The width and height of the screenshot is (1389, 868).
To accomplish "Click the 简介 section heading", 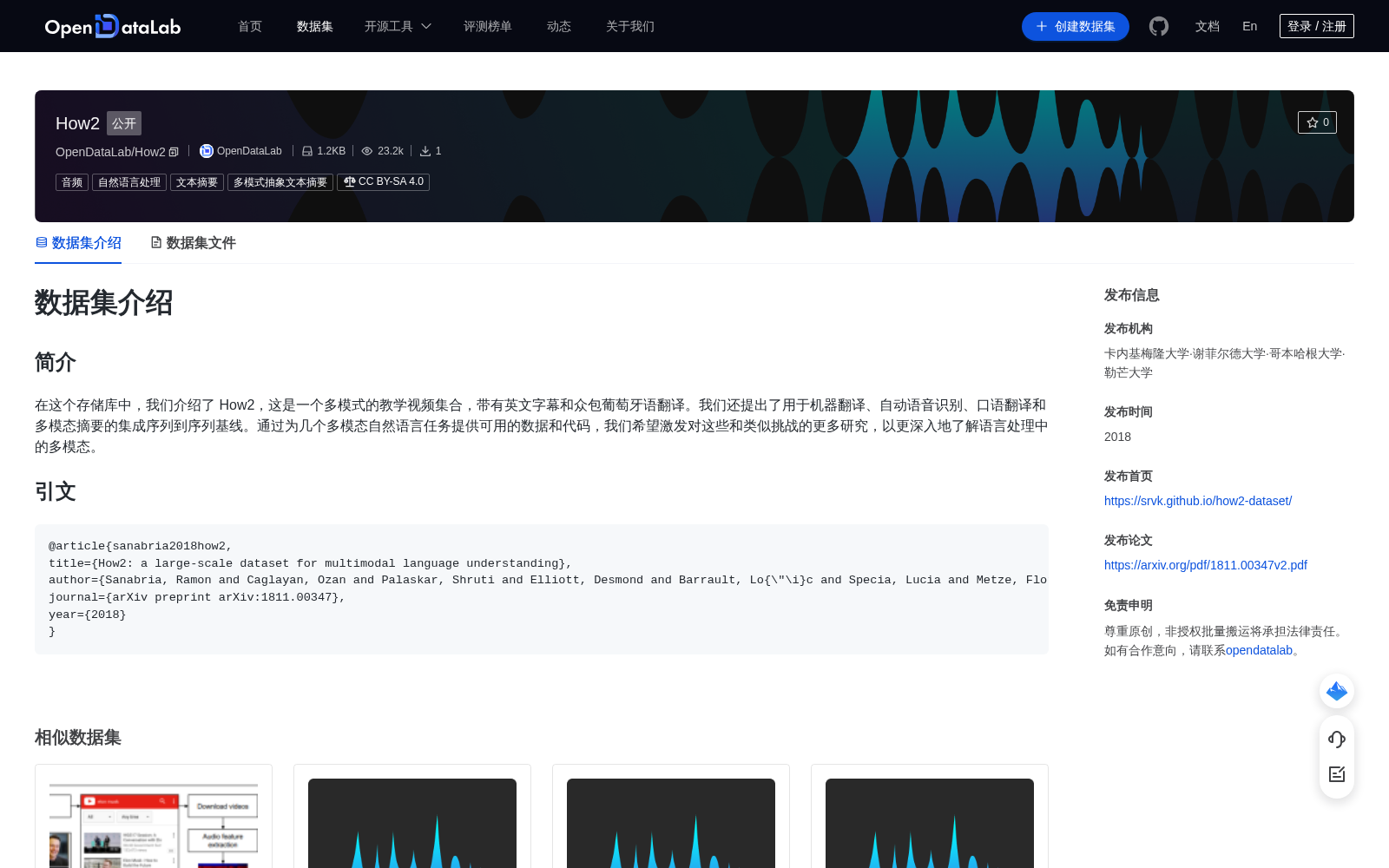I will 56,362.
